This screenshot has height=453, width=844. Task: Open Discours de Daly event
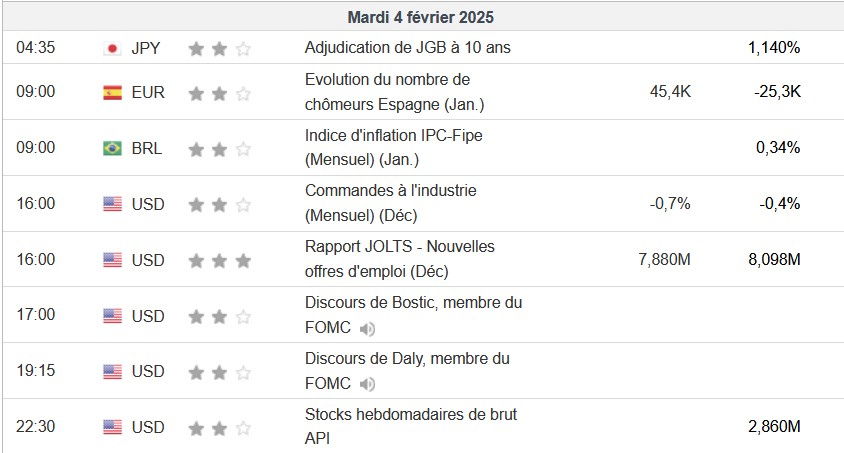[x=407, y=359]
